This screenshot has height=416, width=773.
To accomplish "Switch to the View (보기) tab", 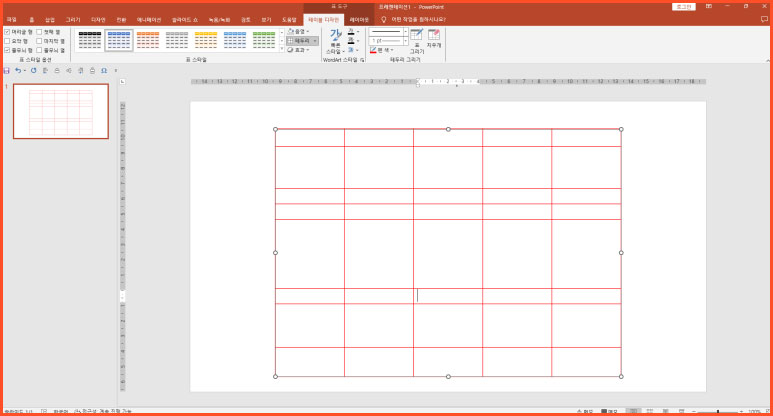I will pyautogui.click(x=267, y=20).
